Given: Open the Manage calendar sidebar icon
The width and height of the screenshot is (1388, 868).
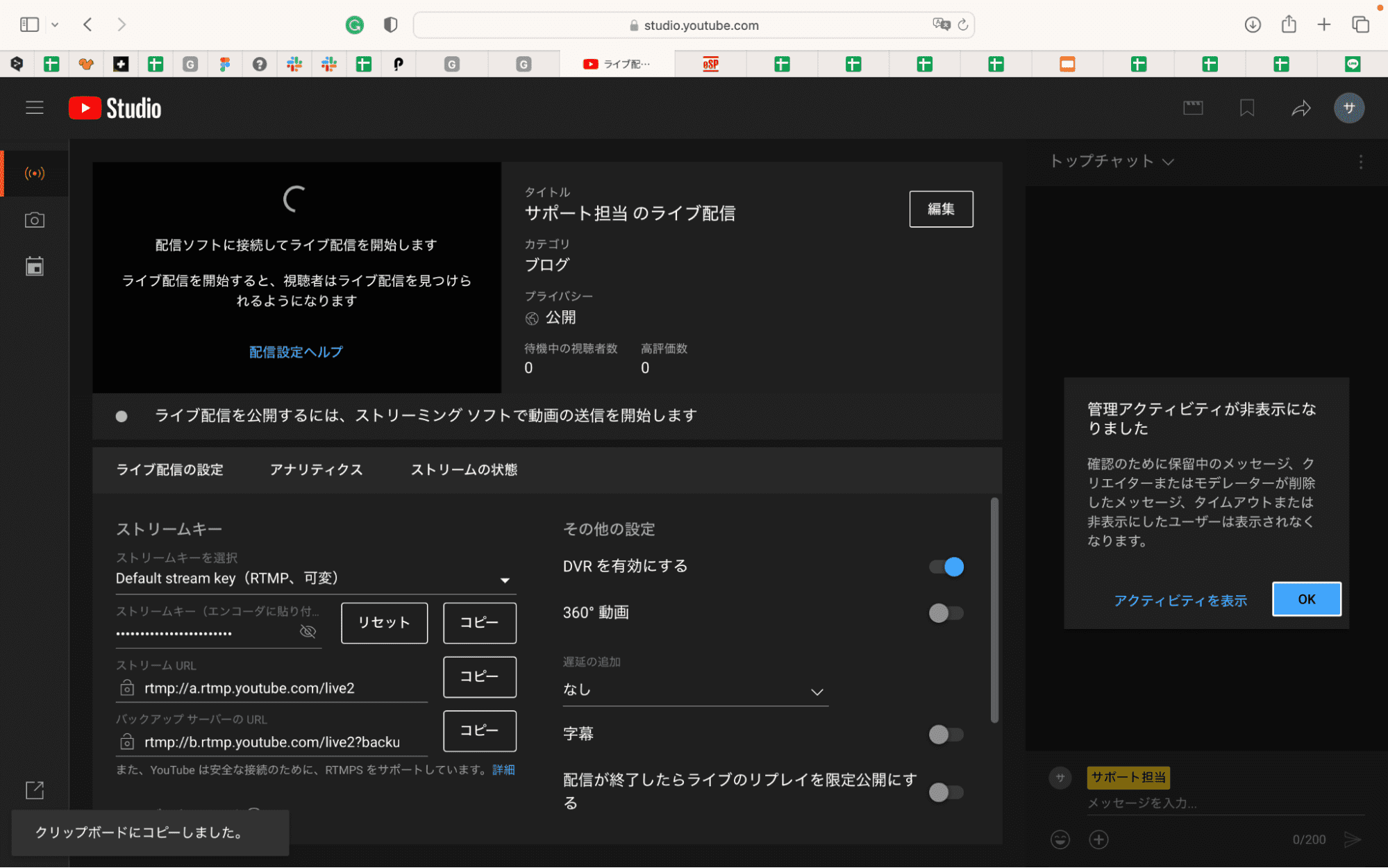Looking at the screenshot, I should (x=34, y=267).
